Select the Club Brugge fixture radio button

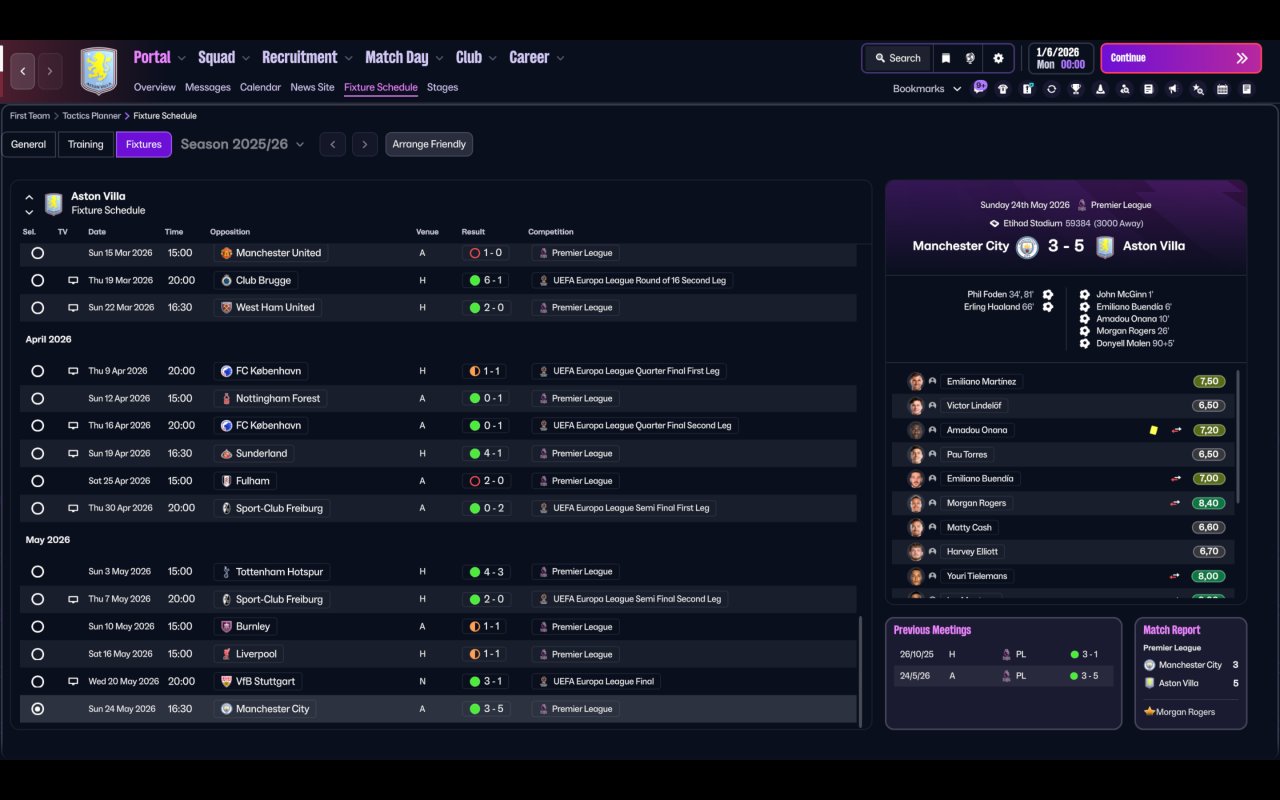click(37, 281)
